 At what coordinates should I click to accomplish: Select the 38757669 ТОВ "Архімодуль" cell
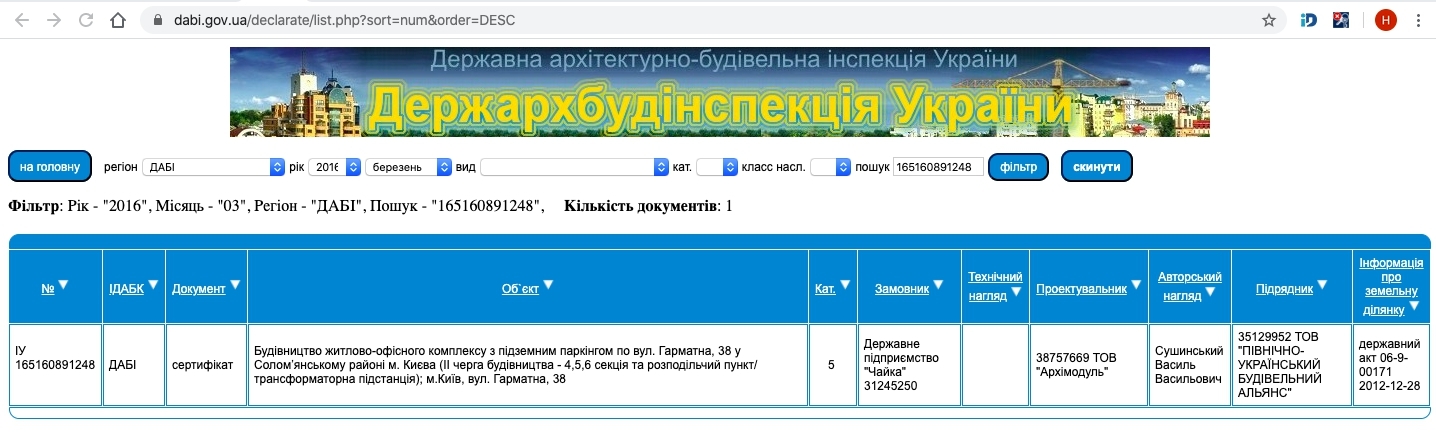pyautogui.click(x=1089, y=365)
